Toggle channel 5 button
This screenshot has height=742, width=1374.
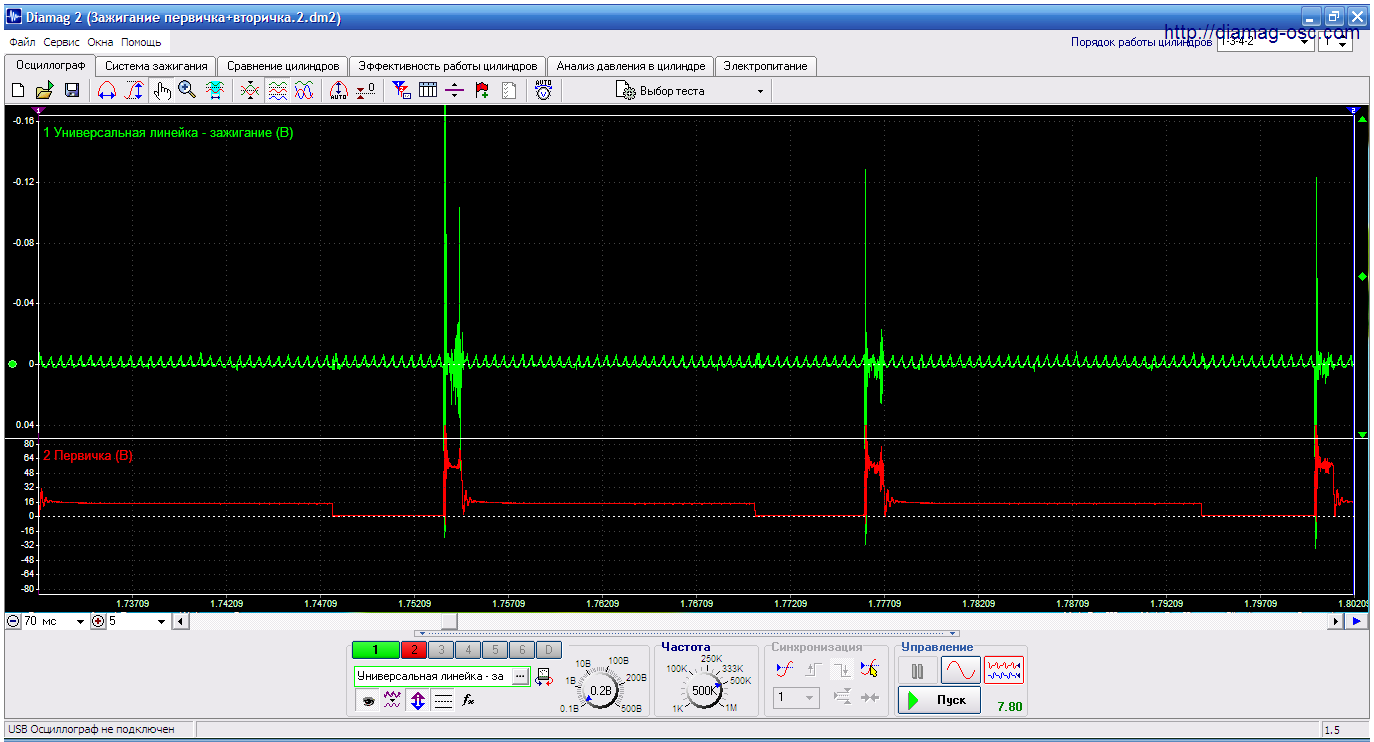point(495,650)
